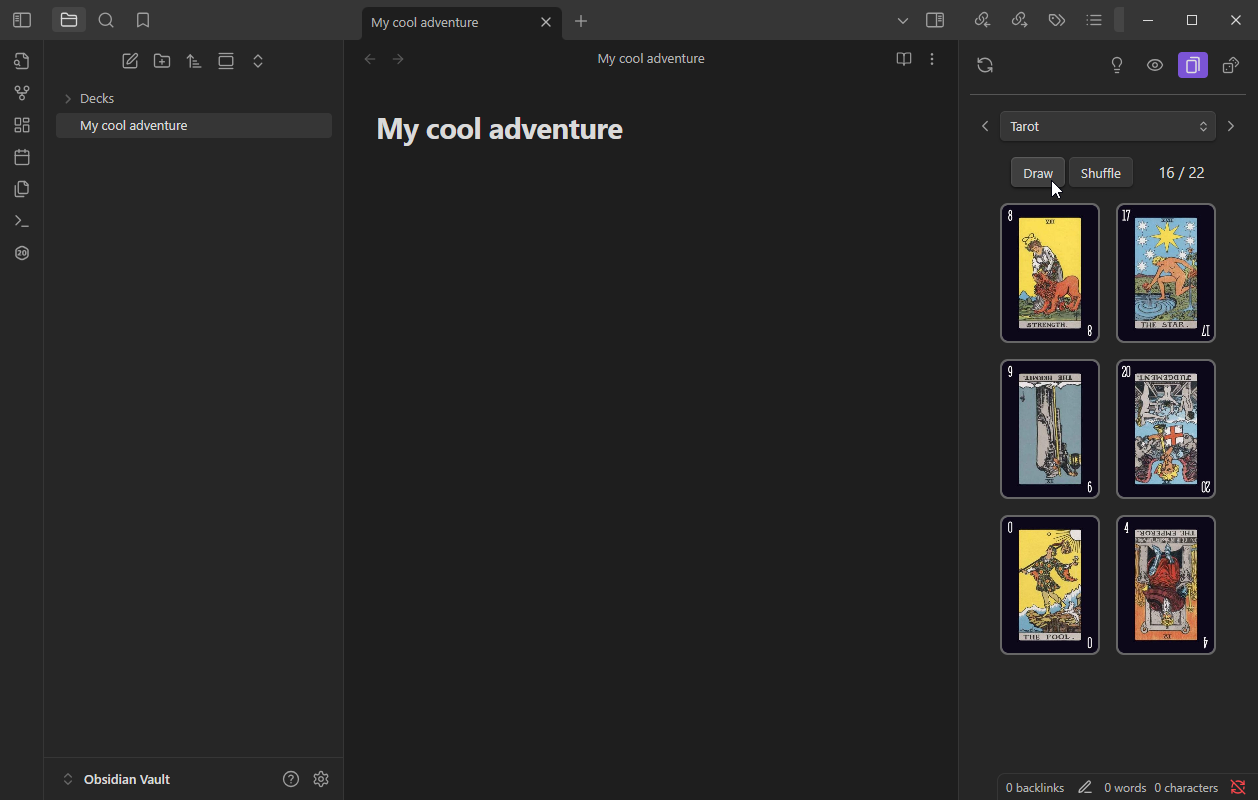
Task: Toggle the eye visibility icon
Action: pos(1155,65)
